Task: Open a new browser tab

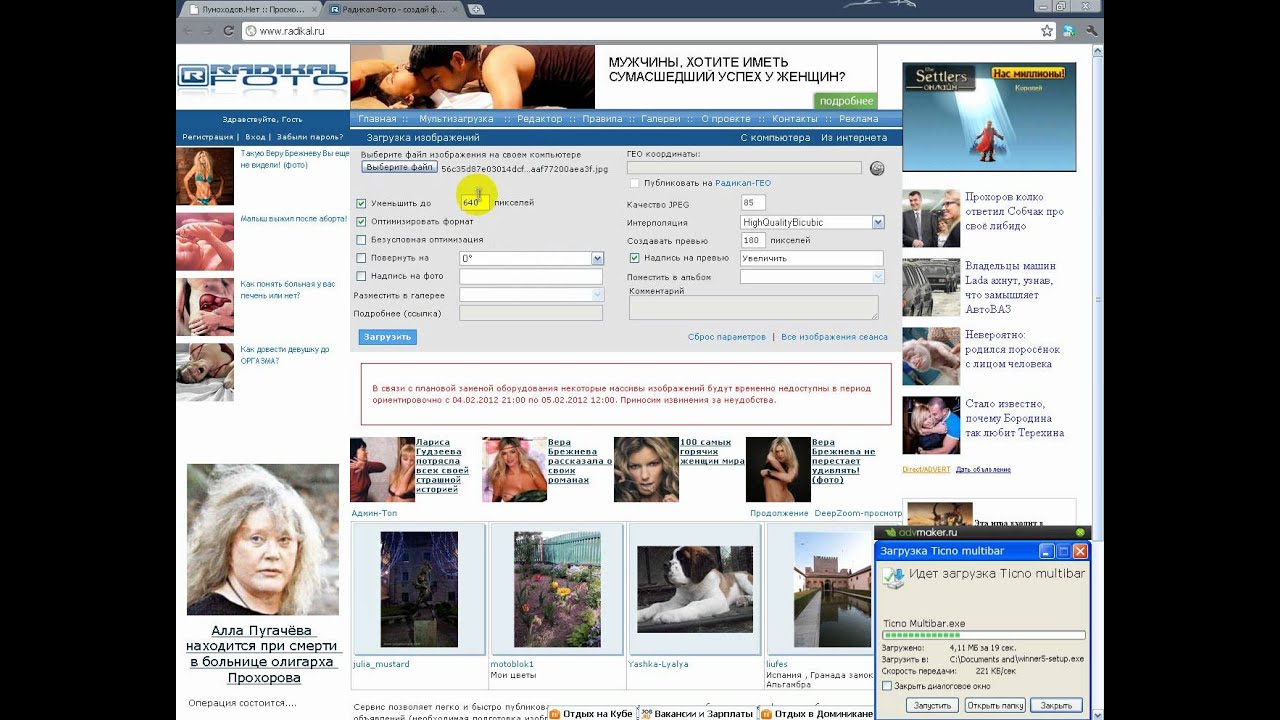Action: 477,9
